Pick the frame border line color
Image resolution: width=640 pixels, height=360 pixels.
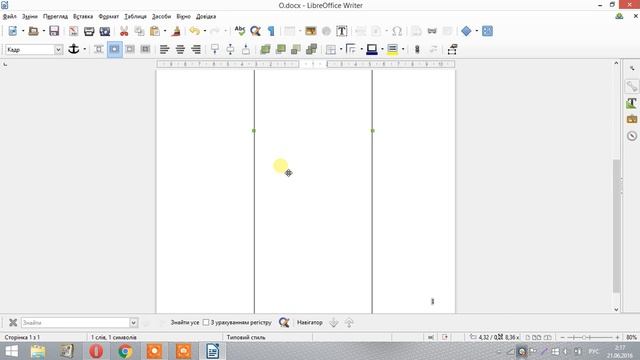372,49
